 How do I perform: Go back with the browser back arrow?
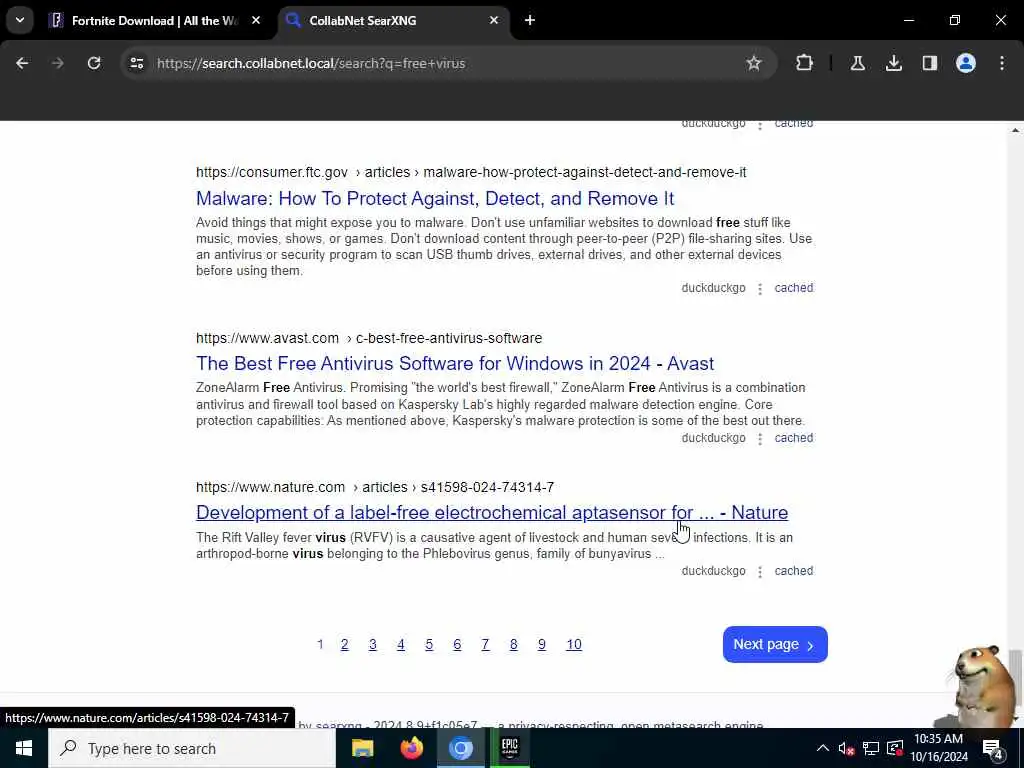point(22,63)
